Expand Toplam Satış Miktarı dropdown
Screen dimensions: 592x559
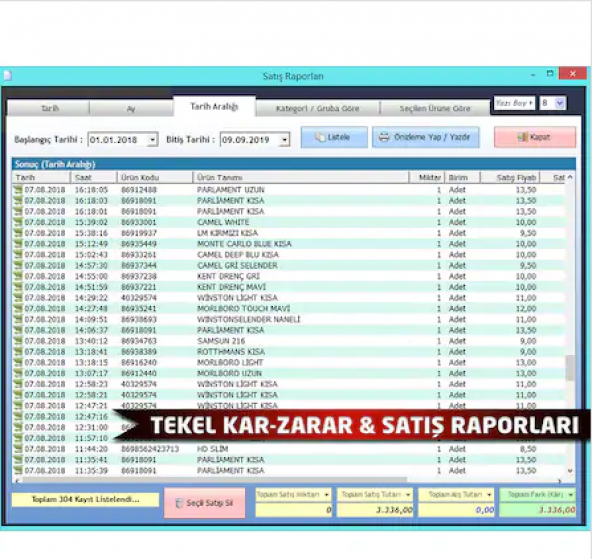[327, 494]
